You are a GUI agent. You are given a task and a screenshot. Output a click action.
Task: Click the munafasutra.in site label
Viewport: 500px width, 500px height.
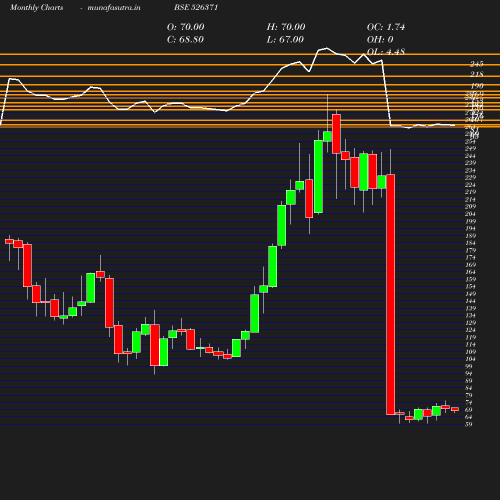click(x=114, y=7)
